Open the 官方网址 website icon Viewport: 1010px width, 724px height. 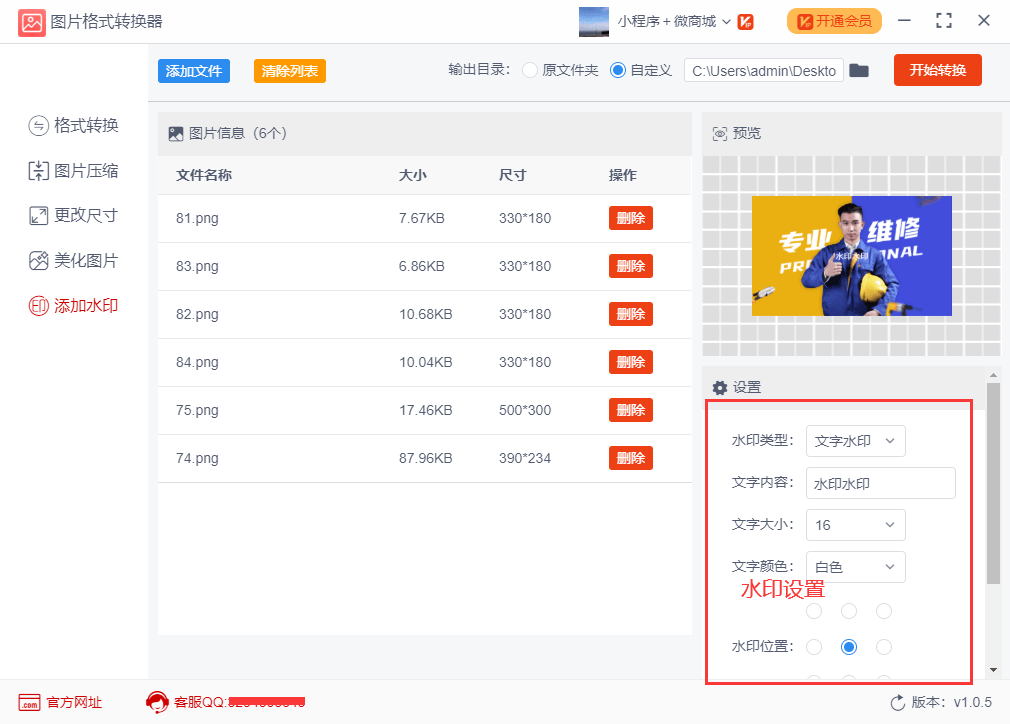pyautogui.click(x=30, y=702)
